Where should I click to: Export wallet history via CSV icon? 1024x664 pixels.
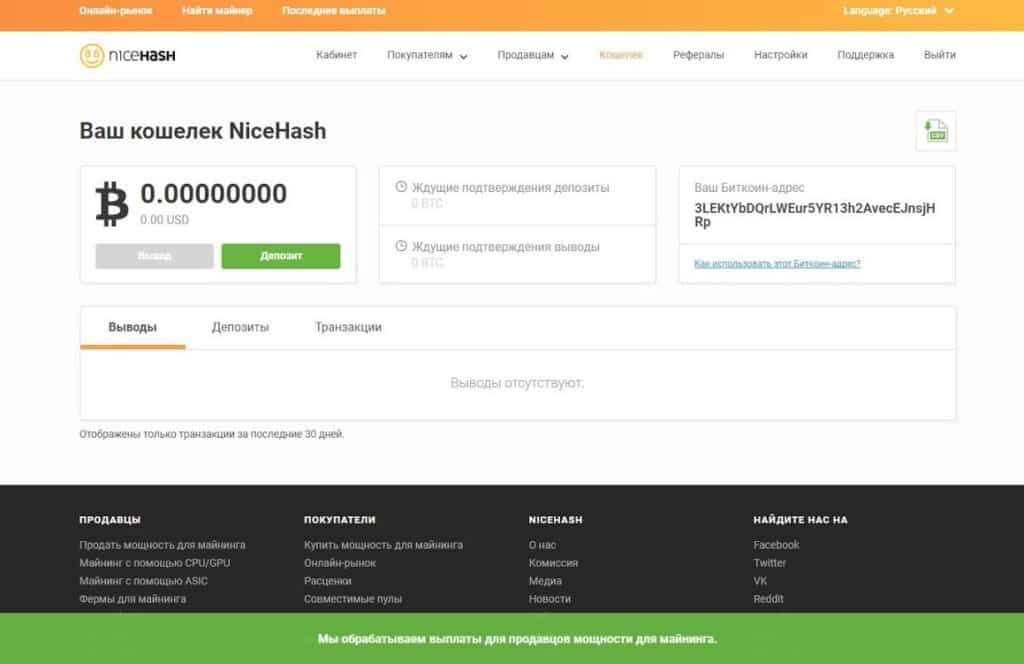936,131
